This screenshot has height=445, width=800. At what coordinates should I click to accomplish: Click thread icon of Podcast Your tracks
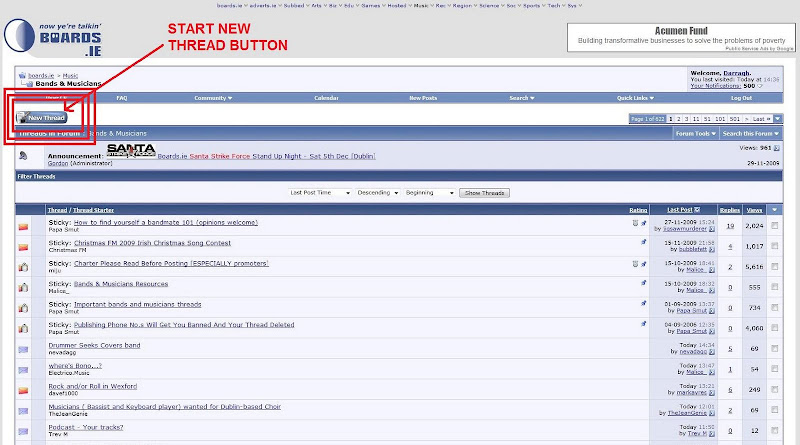tap(23, 431)
